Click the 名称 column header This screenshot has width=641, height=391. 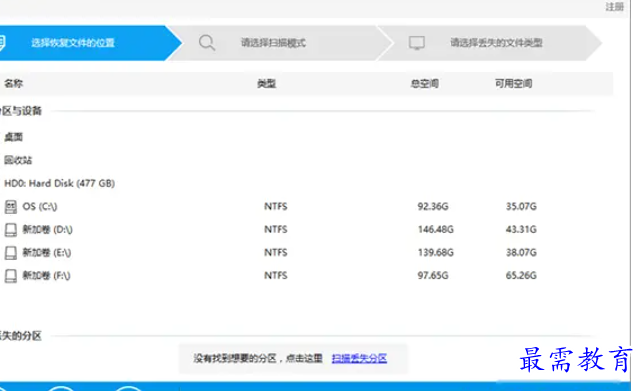point(13,83)
